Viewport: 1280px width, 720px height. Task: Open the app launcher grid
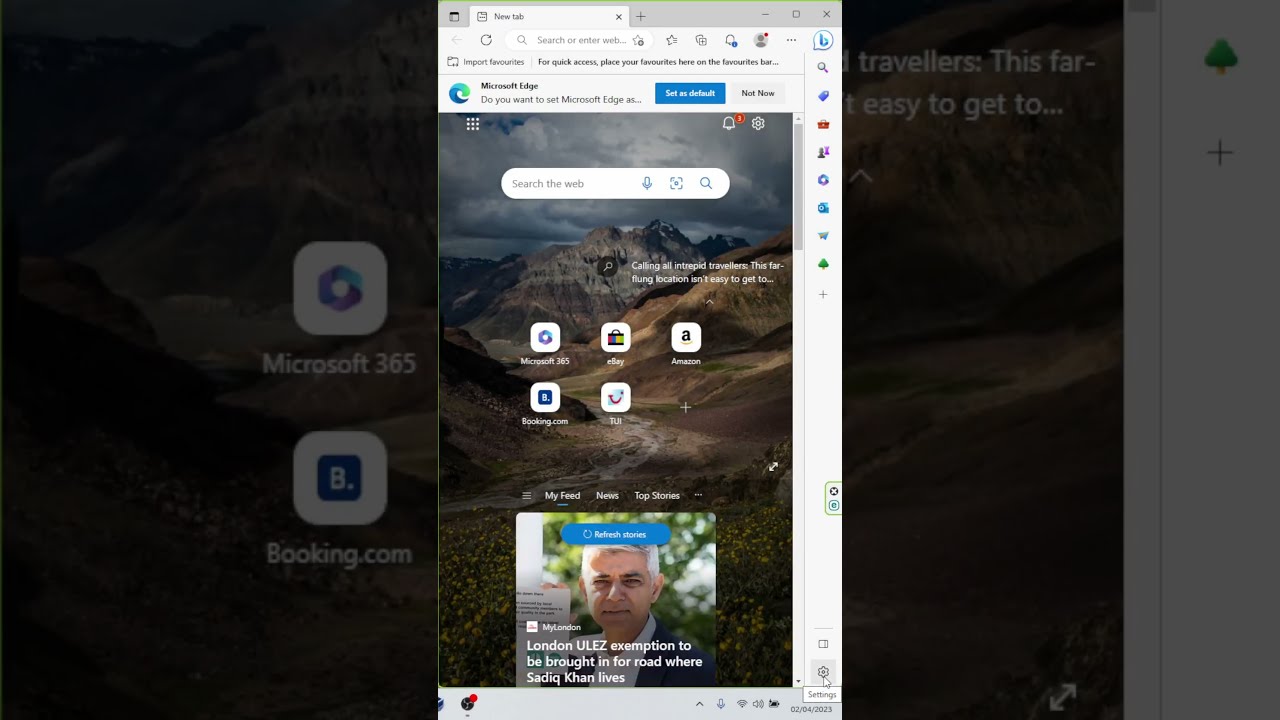click(473, 124)
